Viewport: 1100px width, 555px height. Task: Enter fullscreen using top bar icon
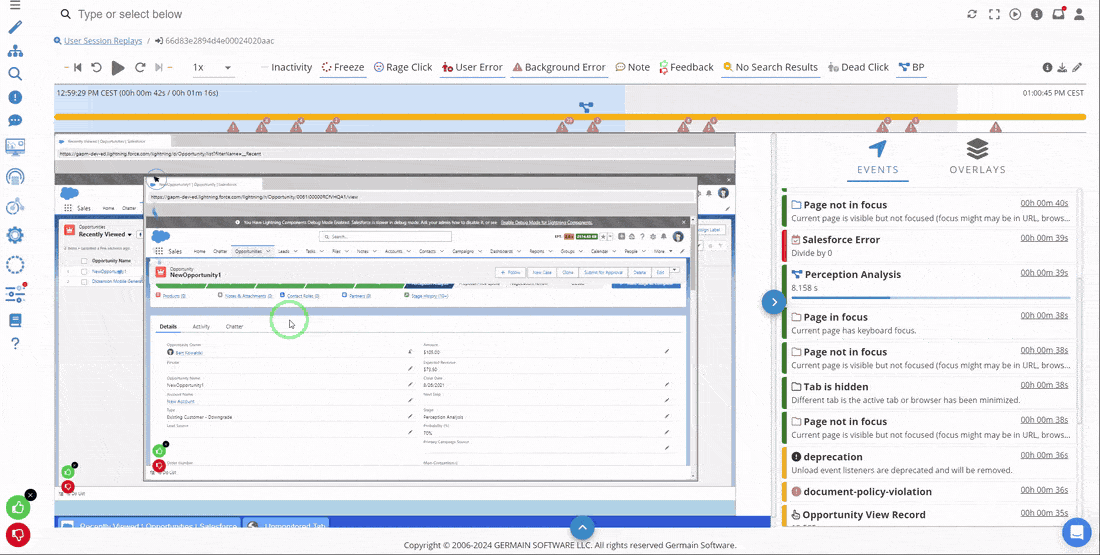click(993, 14)
